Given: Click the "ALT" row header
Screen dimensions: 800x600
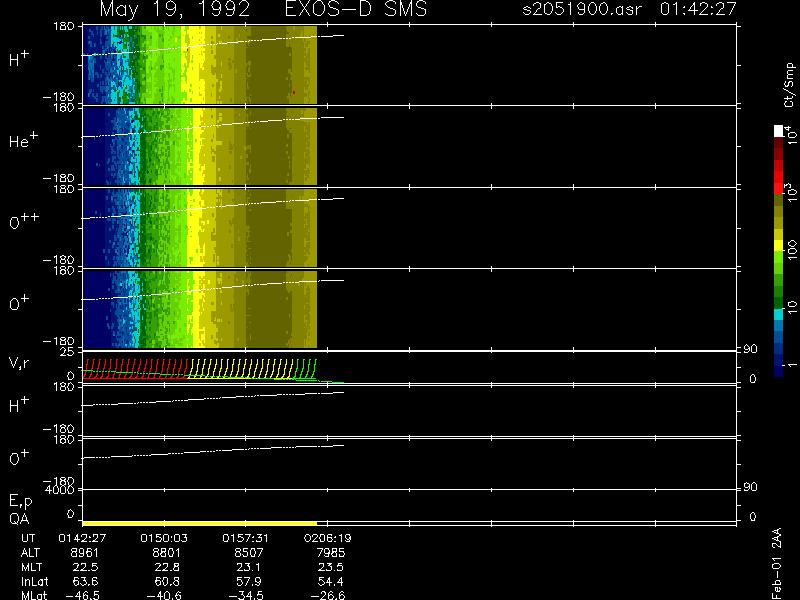Looking at the screenshot, I should [x=30, y=553].
